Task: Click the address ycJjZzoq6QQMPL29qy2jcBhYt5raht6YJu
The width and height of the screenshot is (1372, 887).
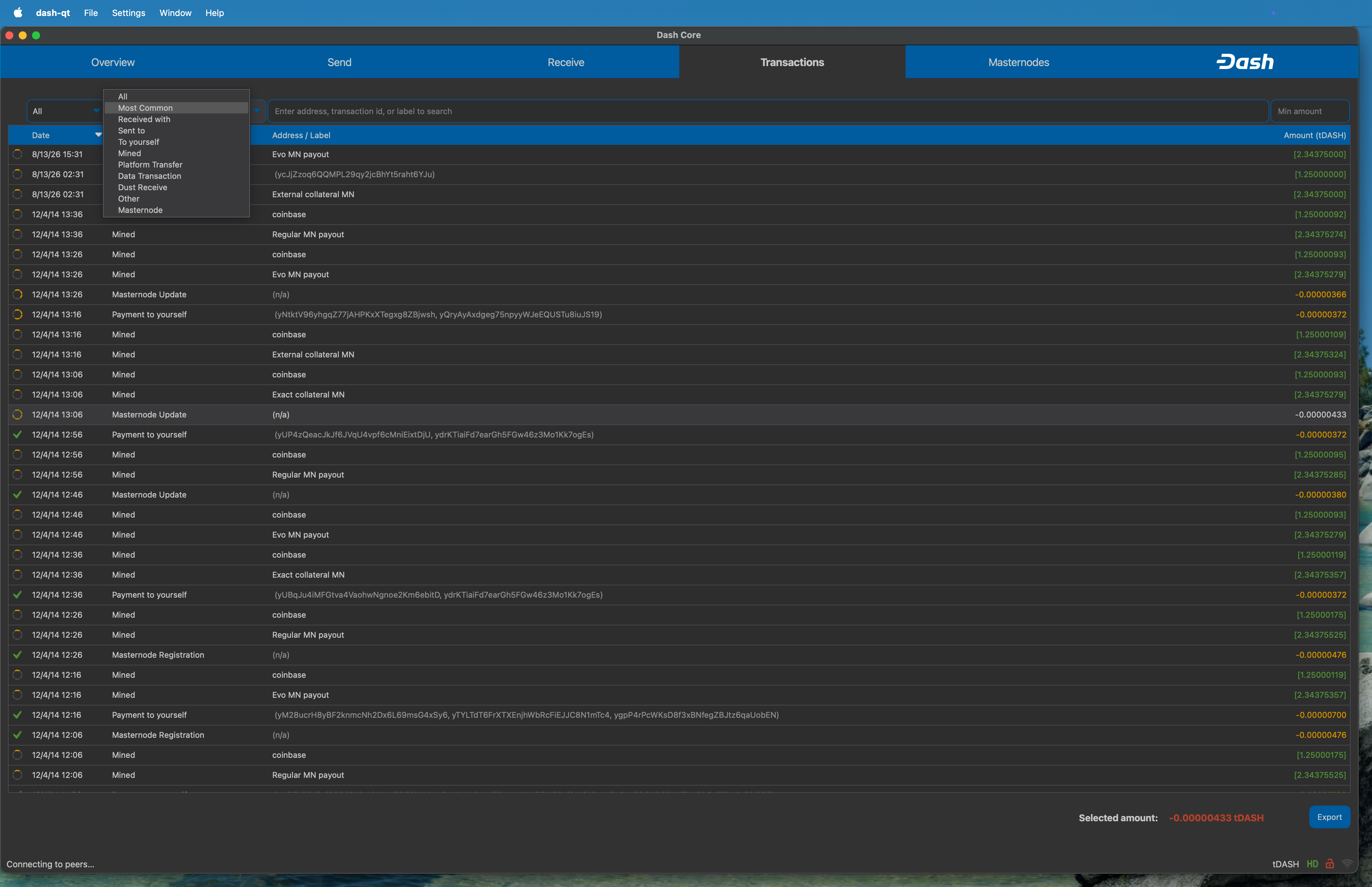Action: pos(355,174)
